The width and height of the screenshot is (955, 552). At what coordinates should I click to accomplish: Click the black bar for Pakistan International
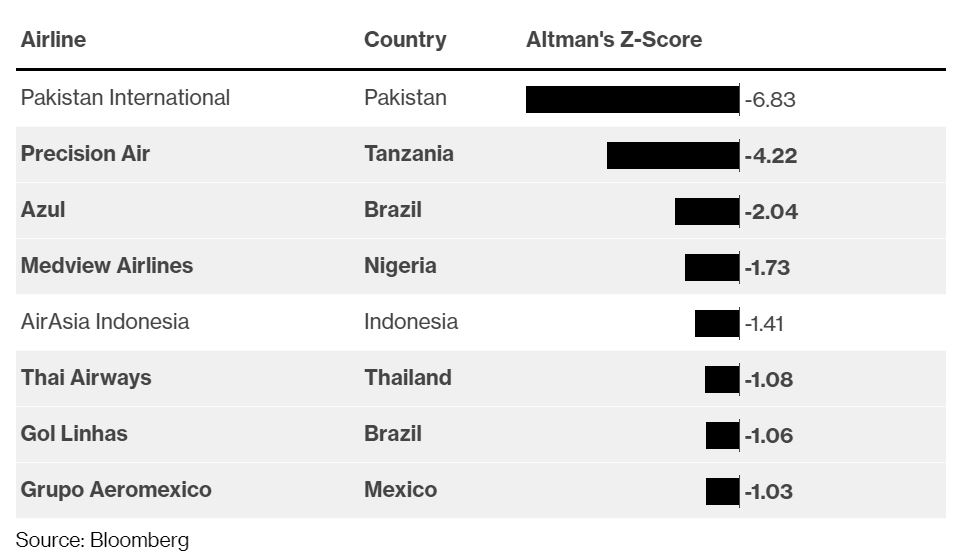point(633,99)
